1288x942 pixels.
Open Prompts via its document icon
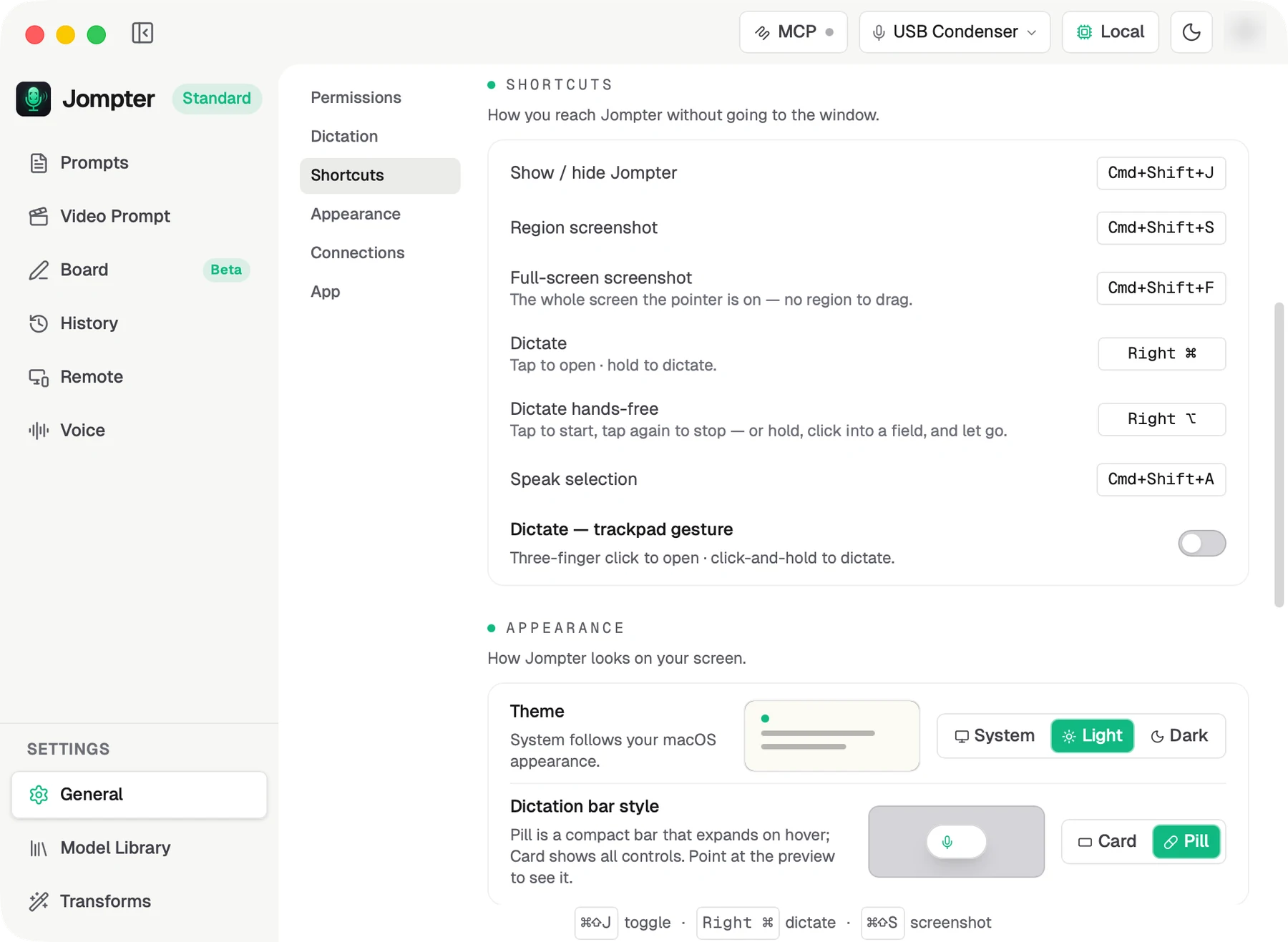[x=39, y=163]
